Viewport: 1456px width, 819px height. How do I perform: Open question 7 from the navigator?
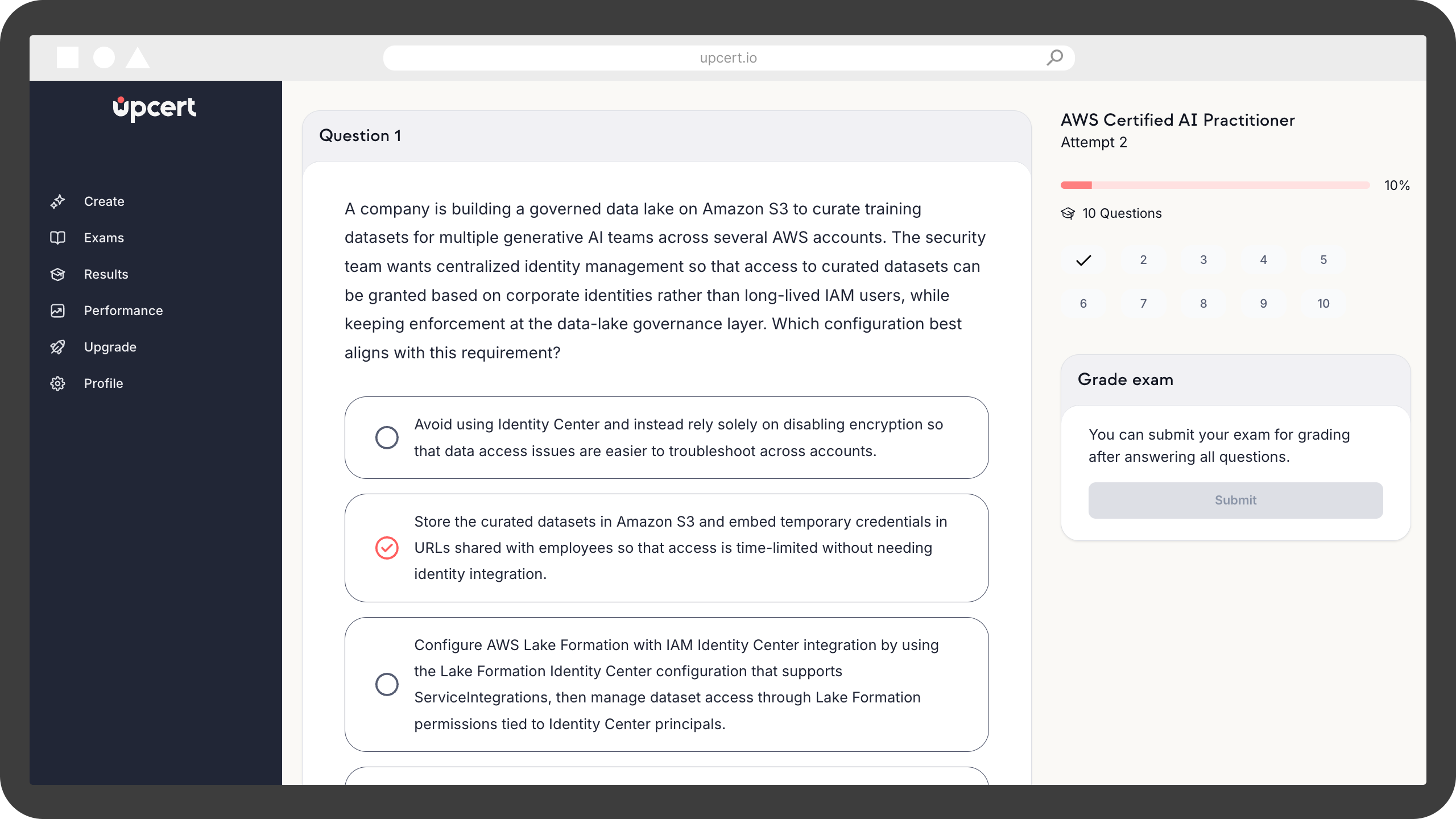click(1143, 303)
